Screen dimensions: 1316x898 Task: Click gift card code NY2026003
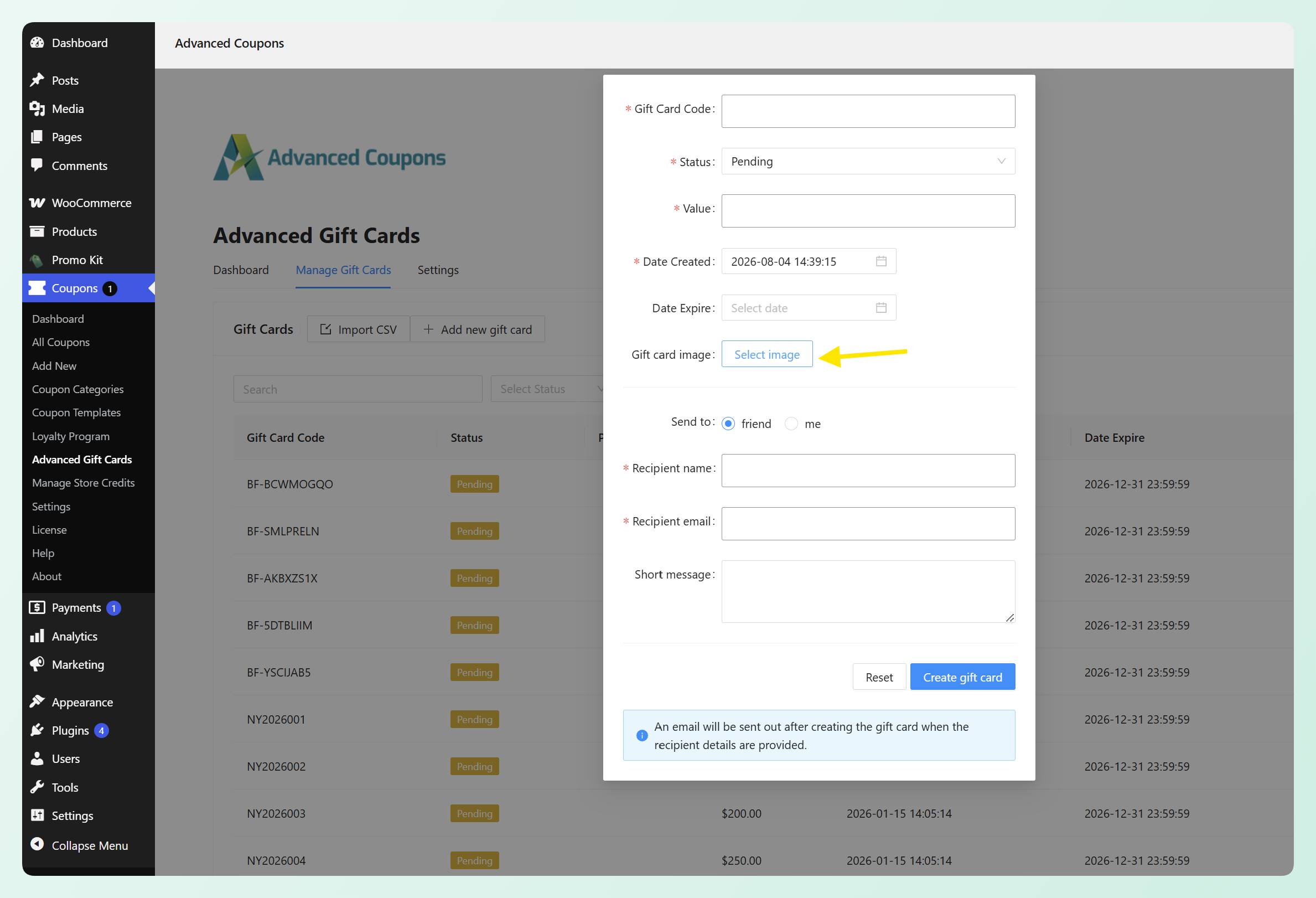pyautogui.click(x=276, y=813)
